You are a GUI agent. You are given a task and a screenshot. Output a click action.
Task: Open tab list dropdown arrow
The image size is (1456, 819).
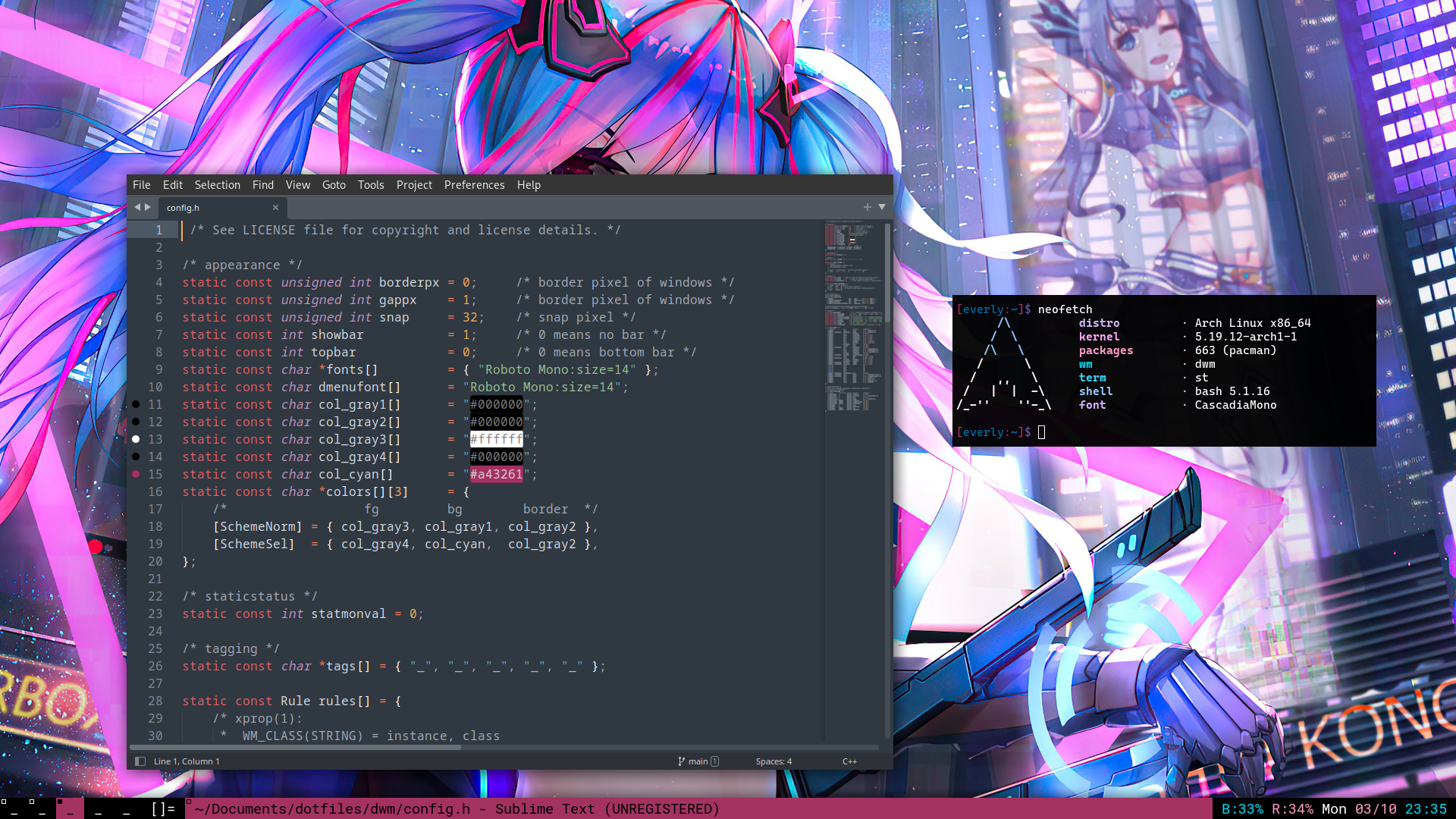click(882, 207)
